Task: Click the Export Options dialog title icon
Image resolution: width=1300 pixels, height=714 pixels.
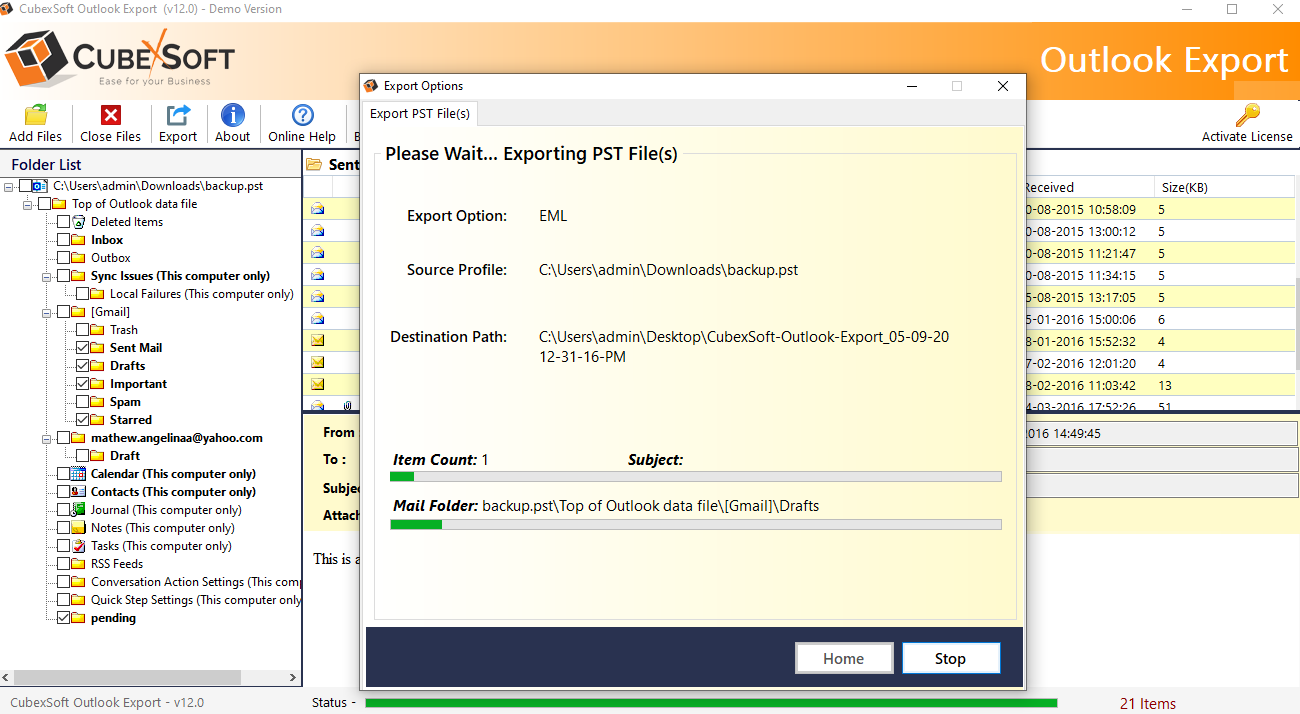Action: click(x=371, y=86)
